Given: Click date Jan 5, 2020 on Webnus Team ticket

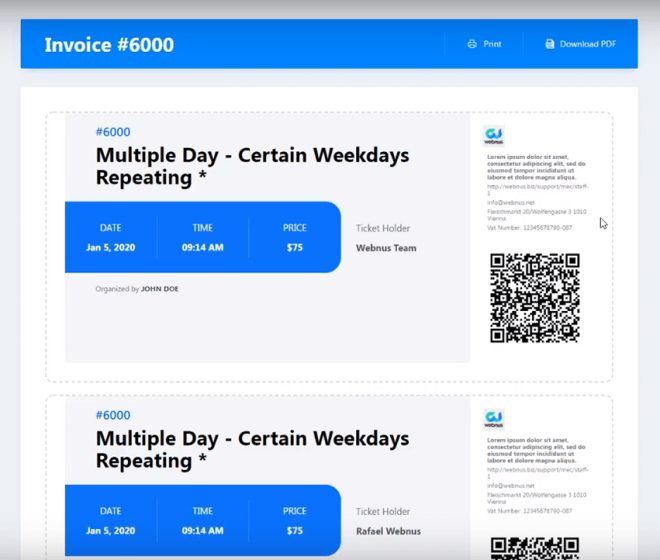Looking at the screenshot, I should point(111,248).
